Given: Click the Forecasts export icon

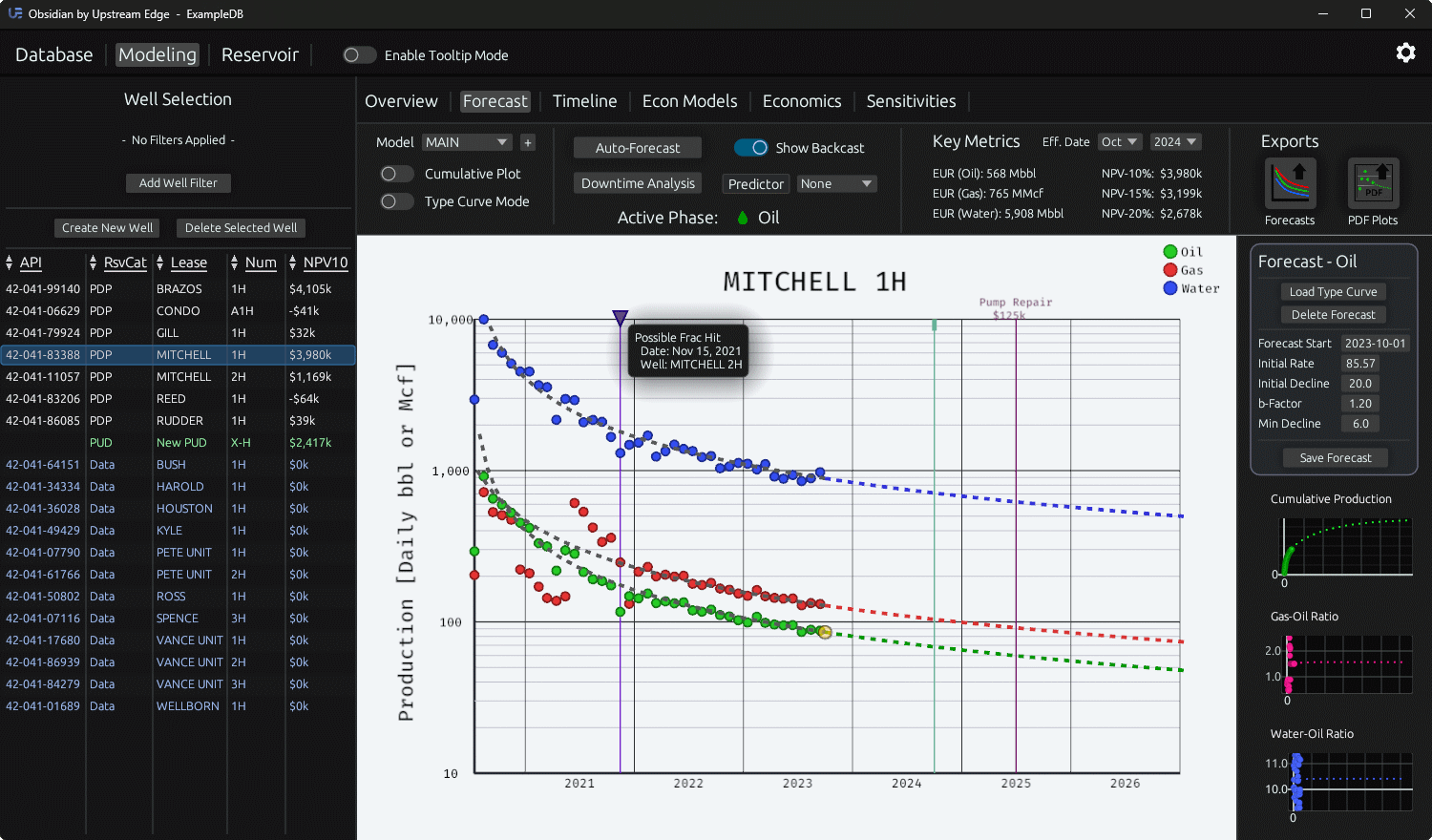Looking at the screenshot, I should [1290, 184].
